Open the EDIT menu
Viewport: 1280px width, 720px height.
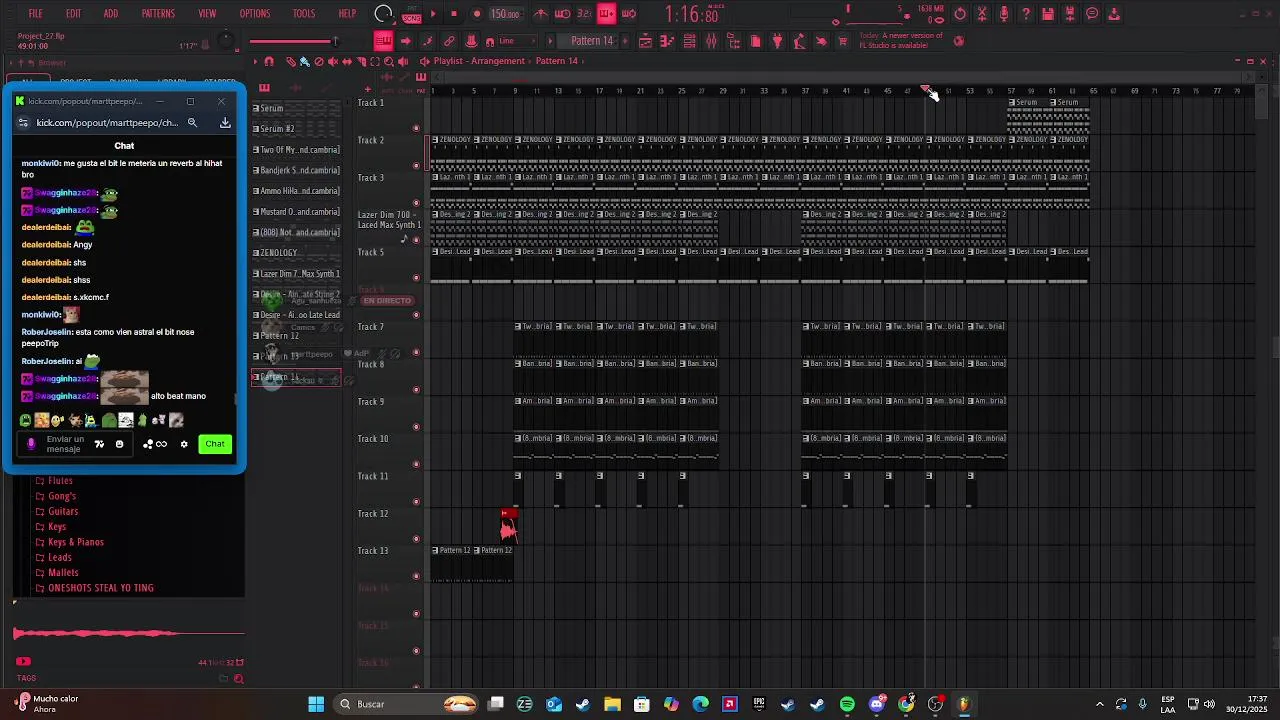pyautogui.click(x=73, y=14)
